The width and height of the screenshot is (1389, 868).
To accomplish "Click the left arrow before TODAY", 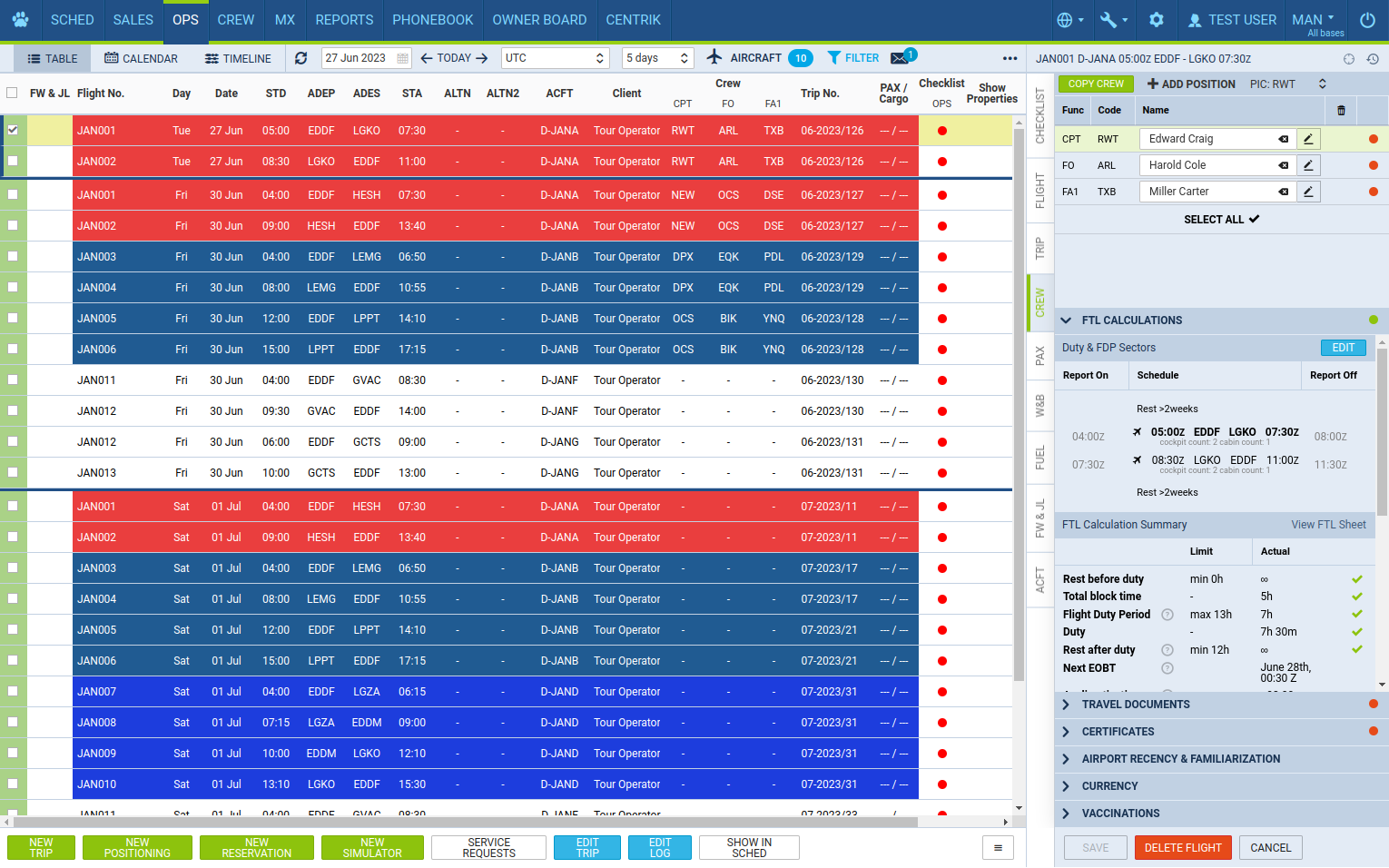I will (x=427, y=58).
